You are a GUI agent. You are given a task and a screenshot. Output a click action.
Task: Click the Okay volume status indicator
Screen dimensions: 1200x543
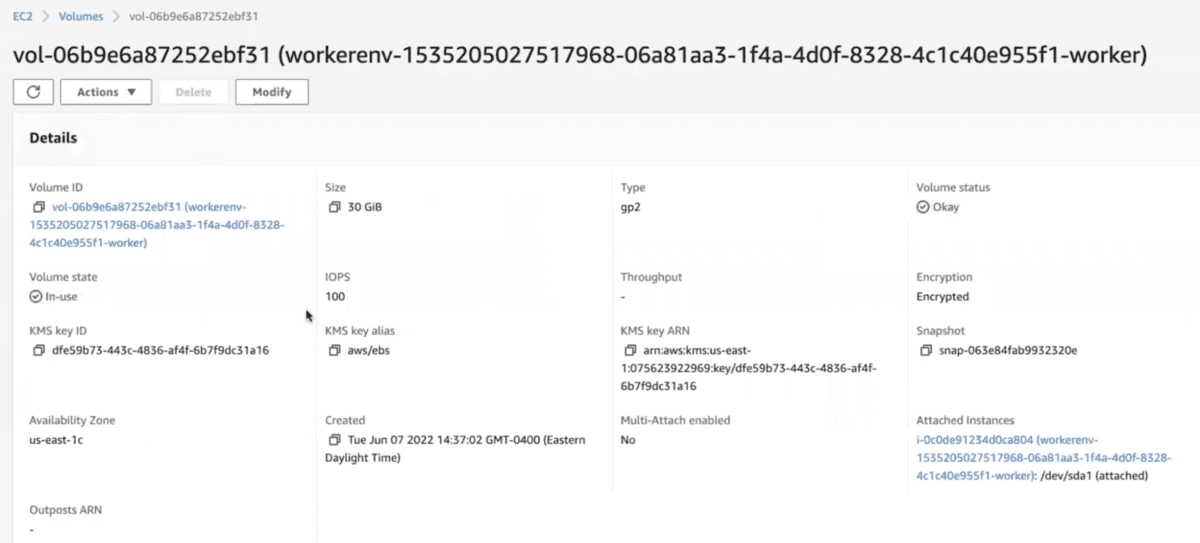tap(938, 207)
